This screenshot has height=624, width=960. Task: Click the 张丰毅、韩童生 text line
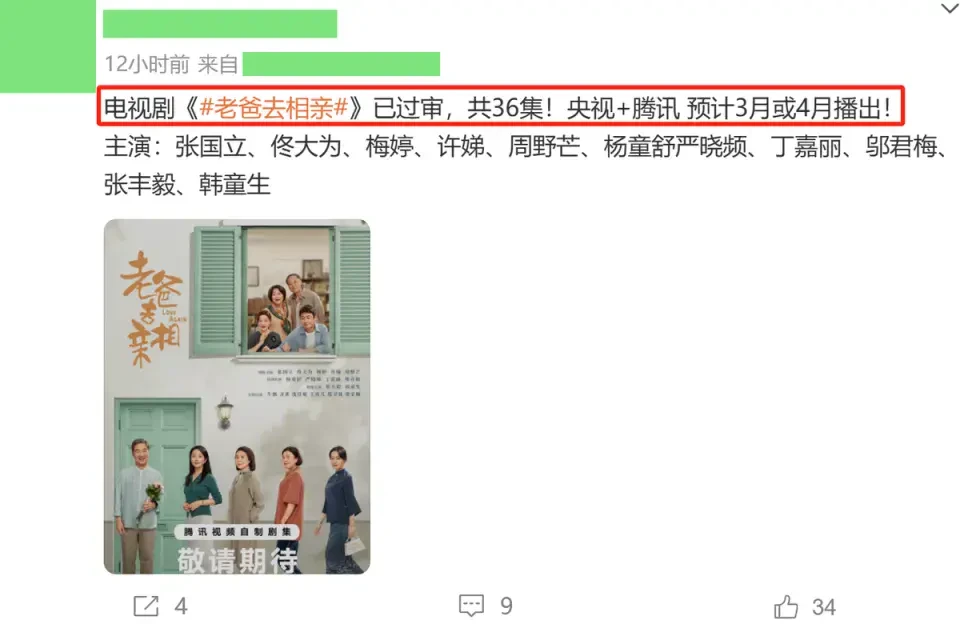tap(187, 184)
